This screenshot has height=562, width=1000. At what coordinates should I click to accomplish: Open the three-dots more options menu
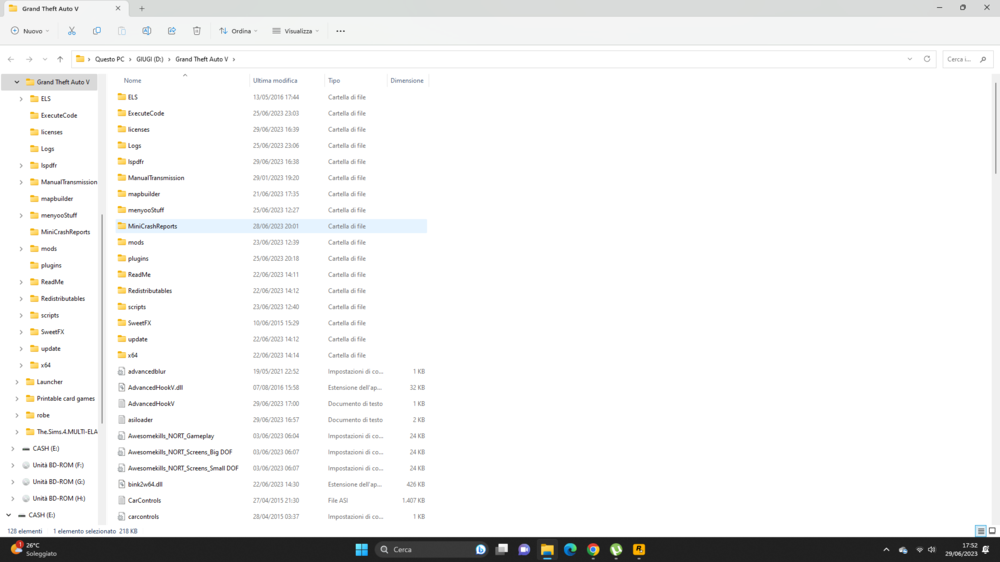click(x=341, y=31)
